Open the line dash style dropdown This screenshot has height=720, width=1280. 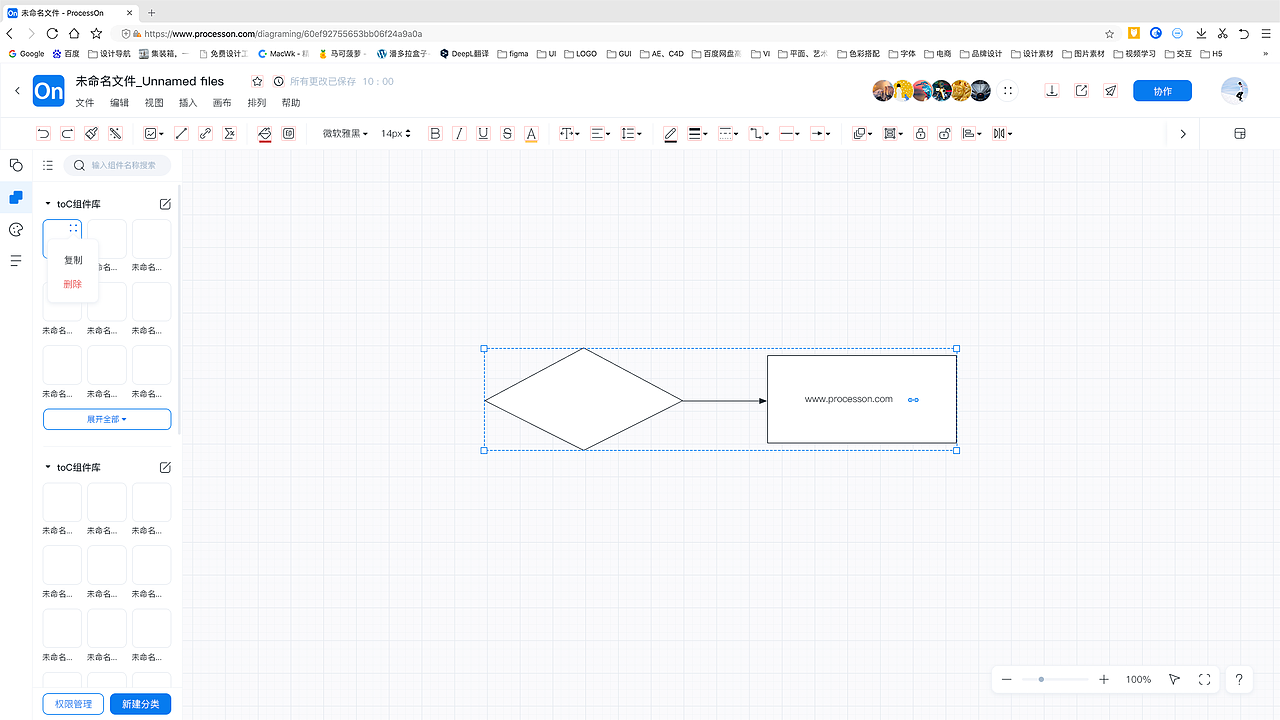coord(728,133)
